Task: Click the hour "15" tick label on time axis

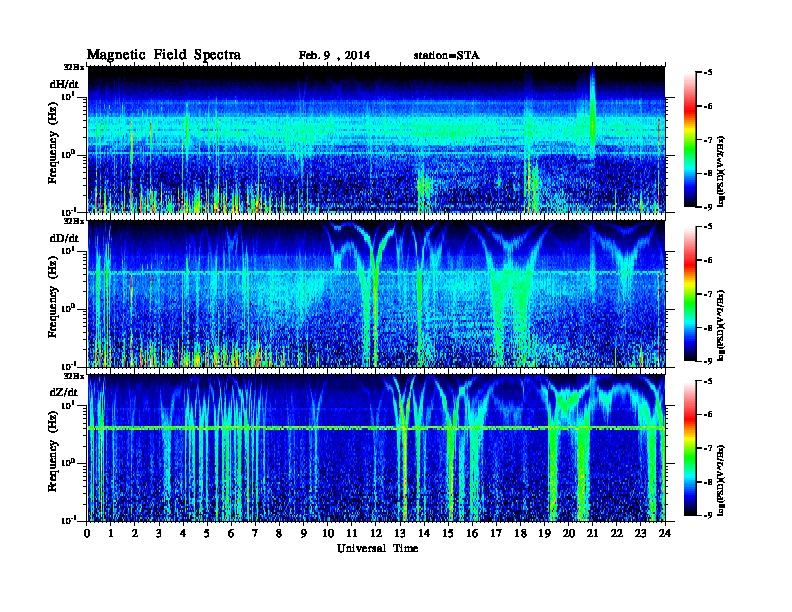Action: (x=448, y=533)
